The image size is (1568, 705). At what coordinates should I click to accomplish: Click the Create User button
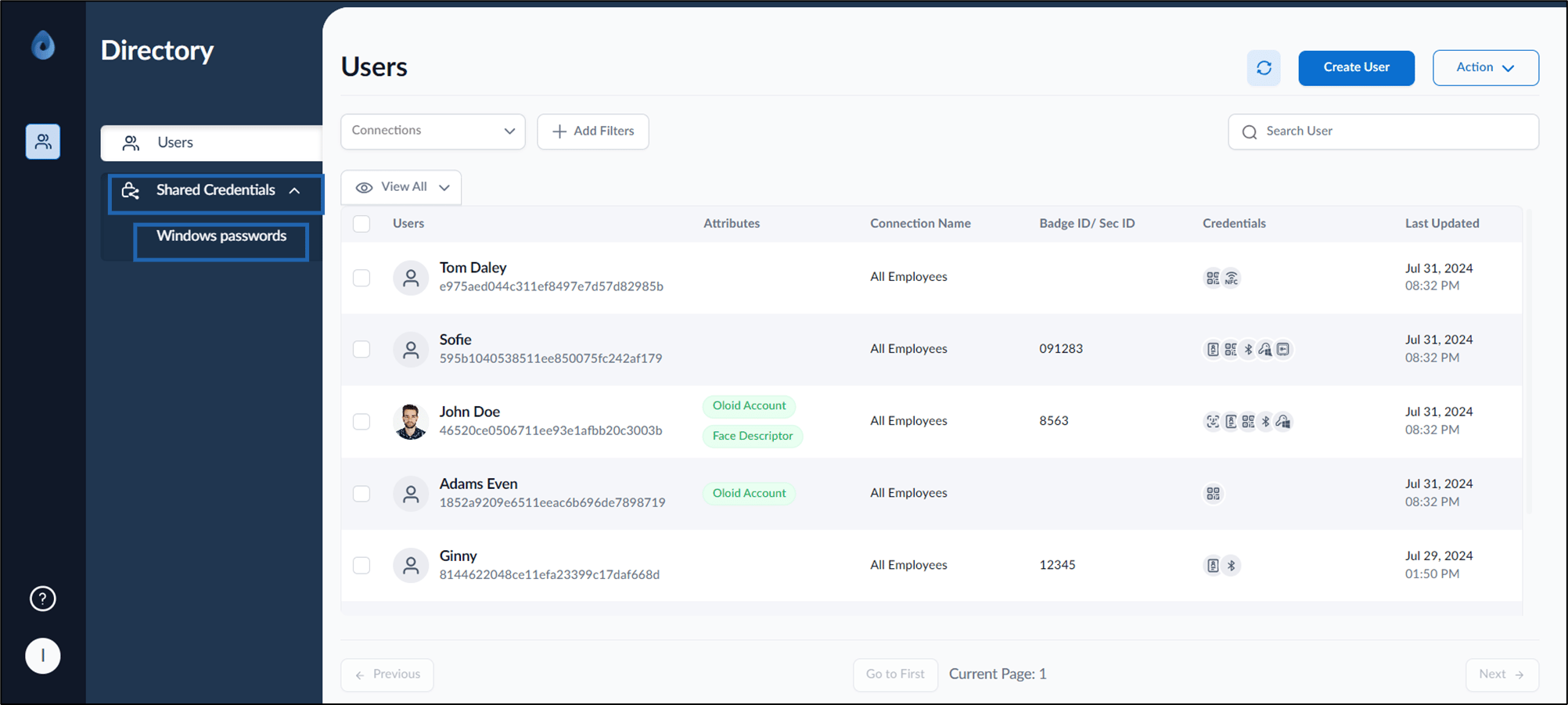1356,67
